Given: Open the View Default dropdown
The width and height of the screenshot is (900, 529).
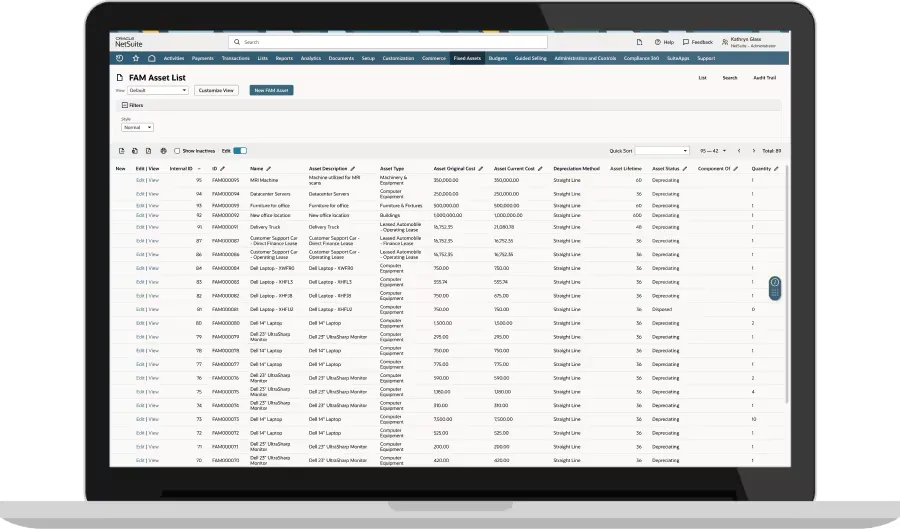Looking at the screenshot, I should click(x=158, y=91).
